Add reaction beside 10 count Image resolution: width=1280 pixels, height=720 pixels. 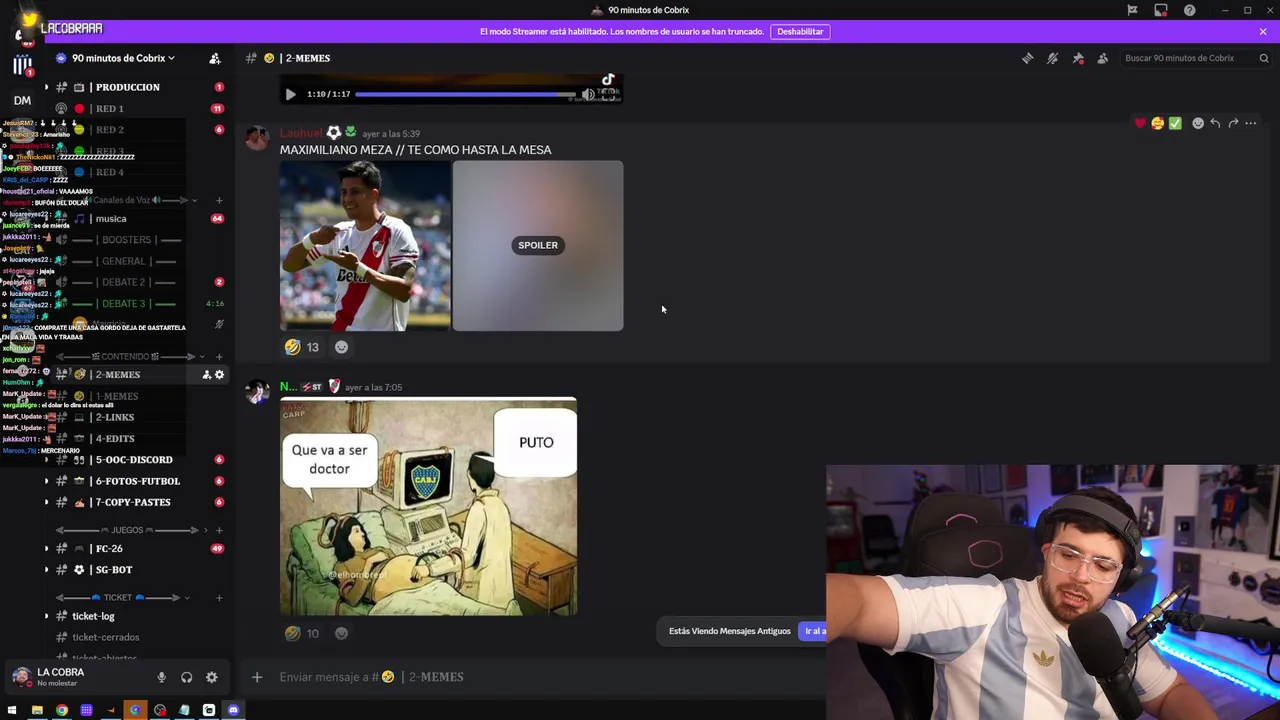(341, 633)
